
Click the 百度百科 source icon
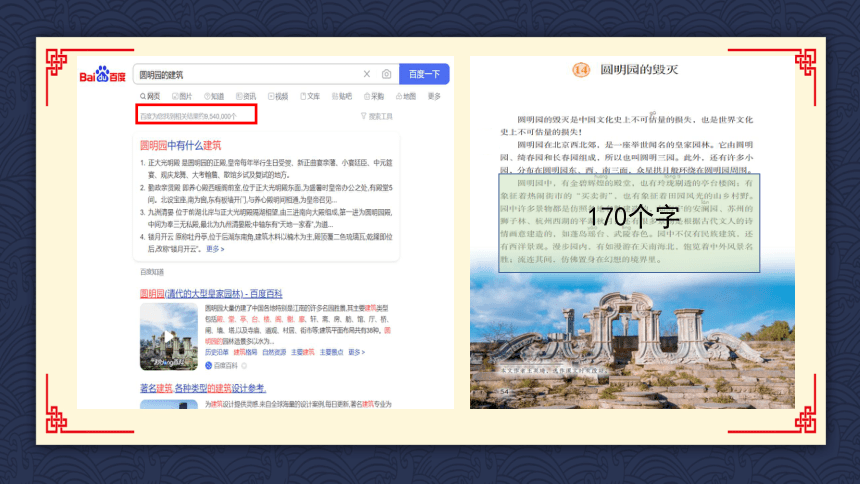pyautogui.click(x=208, y=365)
